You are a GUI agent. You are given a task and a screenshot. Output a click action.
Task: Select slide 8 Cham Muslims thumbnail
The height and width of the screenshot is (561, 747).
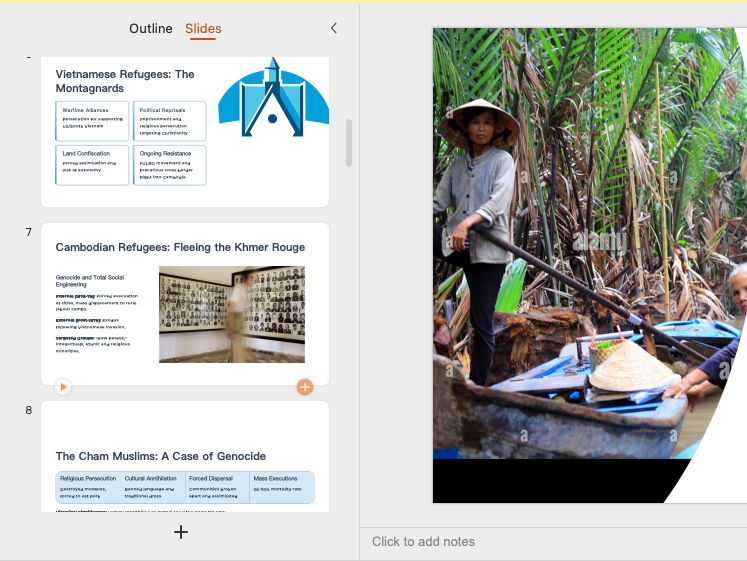185,456
